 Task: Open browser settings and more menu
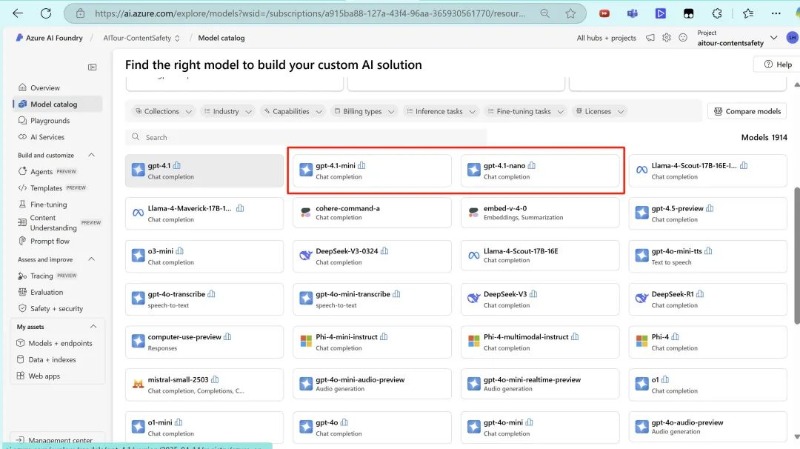click(776, 14)
